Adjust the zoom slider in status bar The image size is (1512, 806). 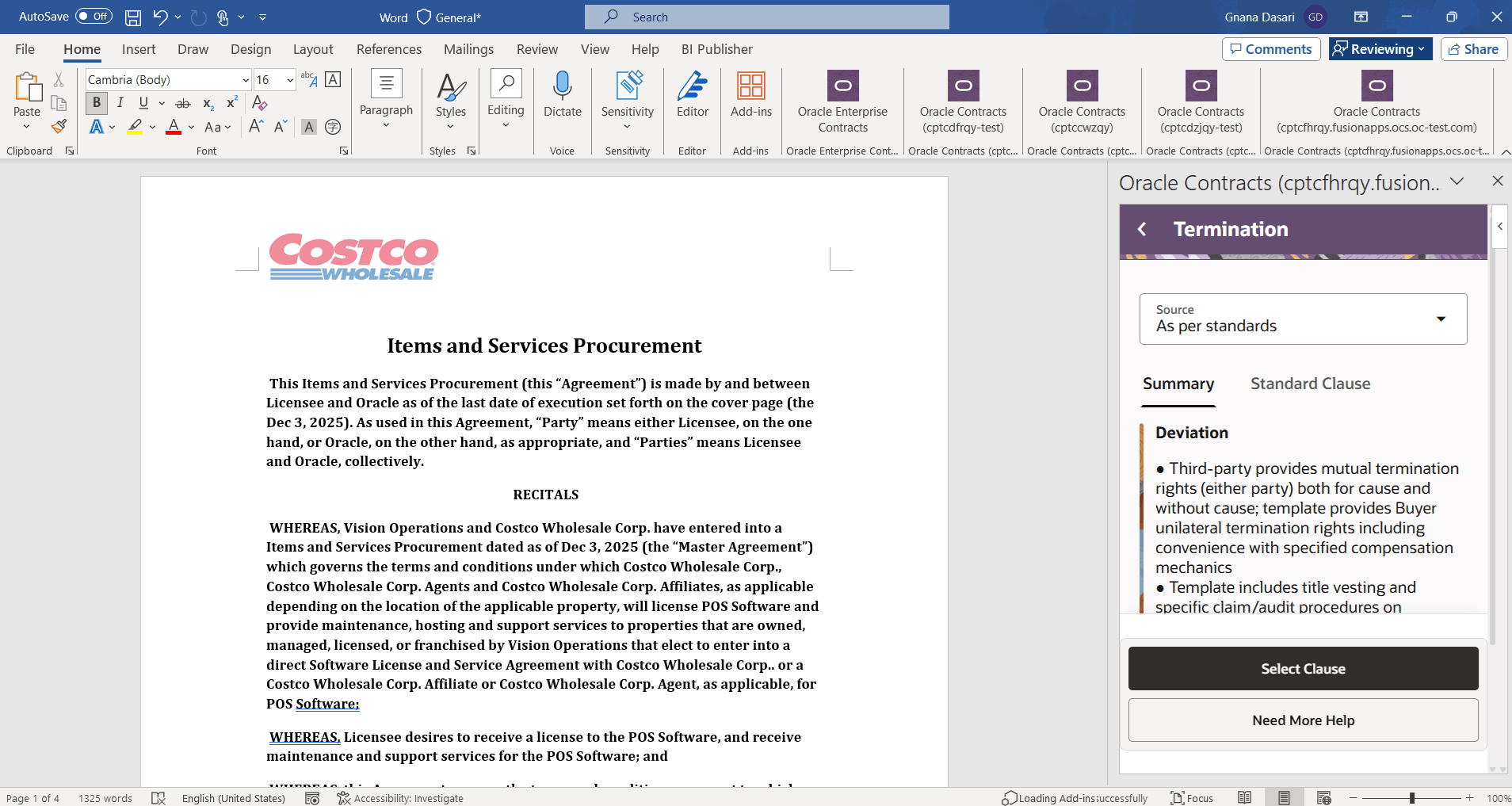1412,798
